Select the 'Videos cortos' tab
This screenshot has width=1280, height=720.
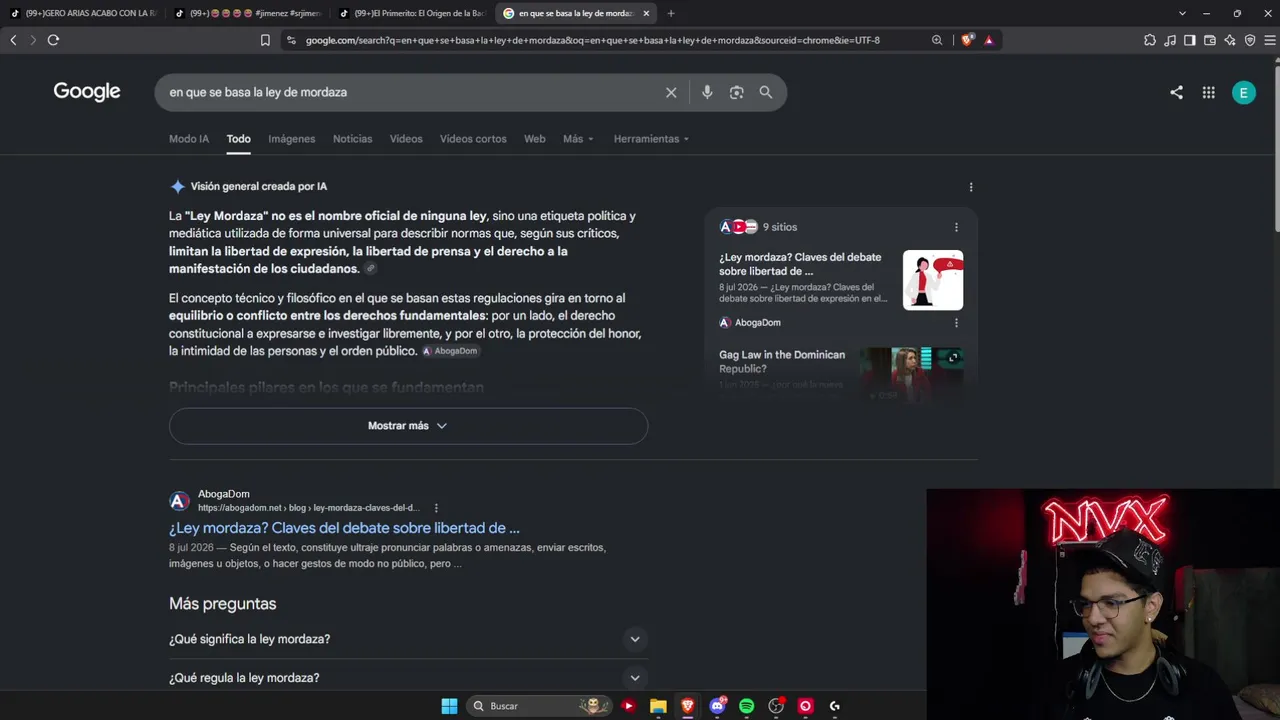473,139
